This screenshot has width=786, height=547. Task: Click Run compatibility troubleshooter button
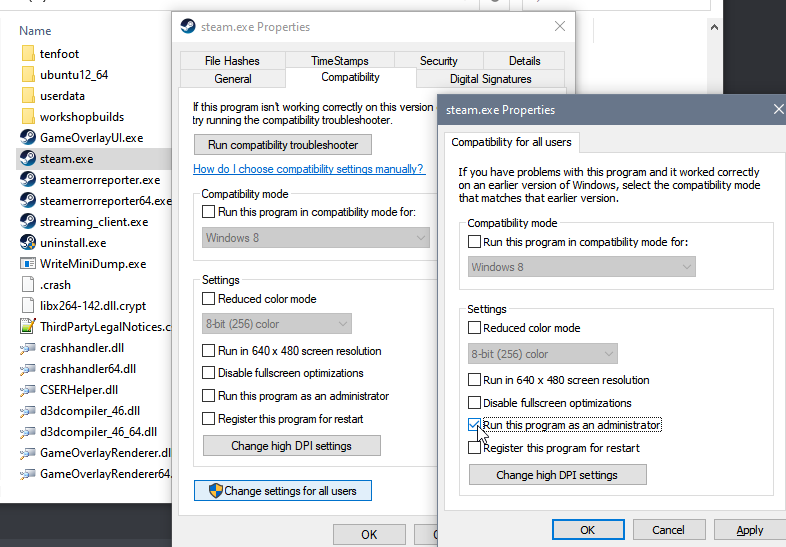pos(283,145)
